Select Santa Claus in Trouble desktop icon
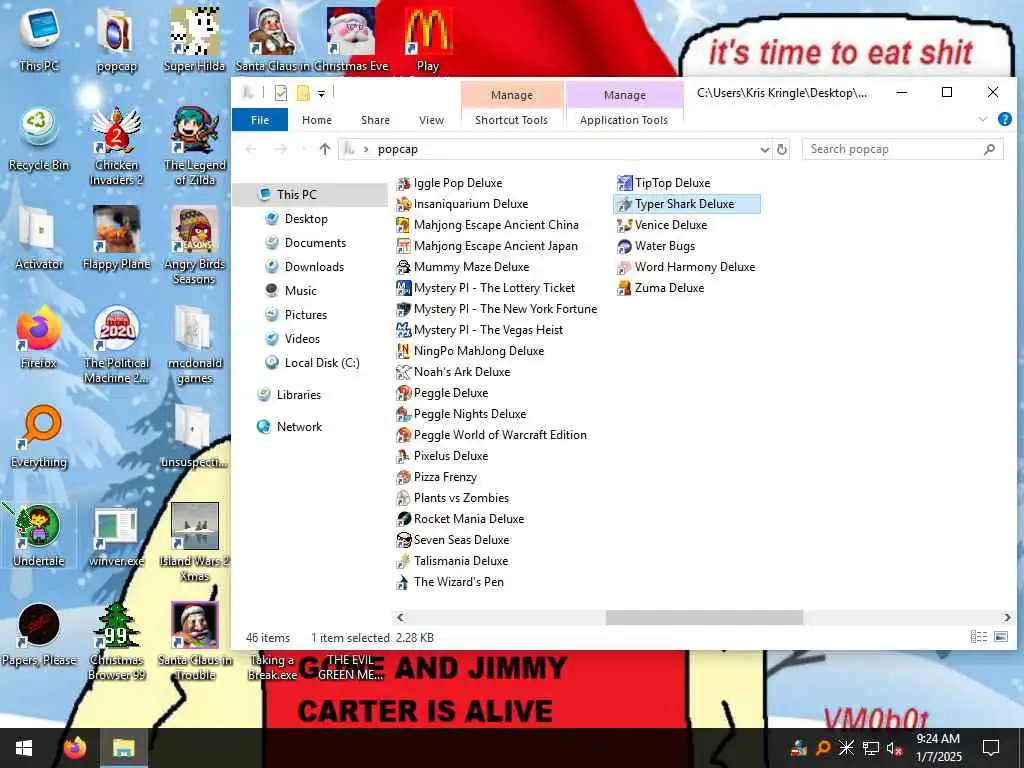This screenshot has height=768, width=1024. [x=195, y=641]
